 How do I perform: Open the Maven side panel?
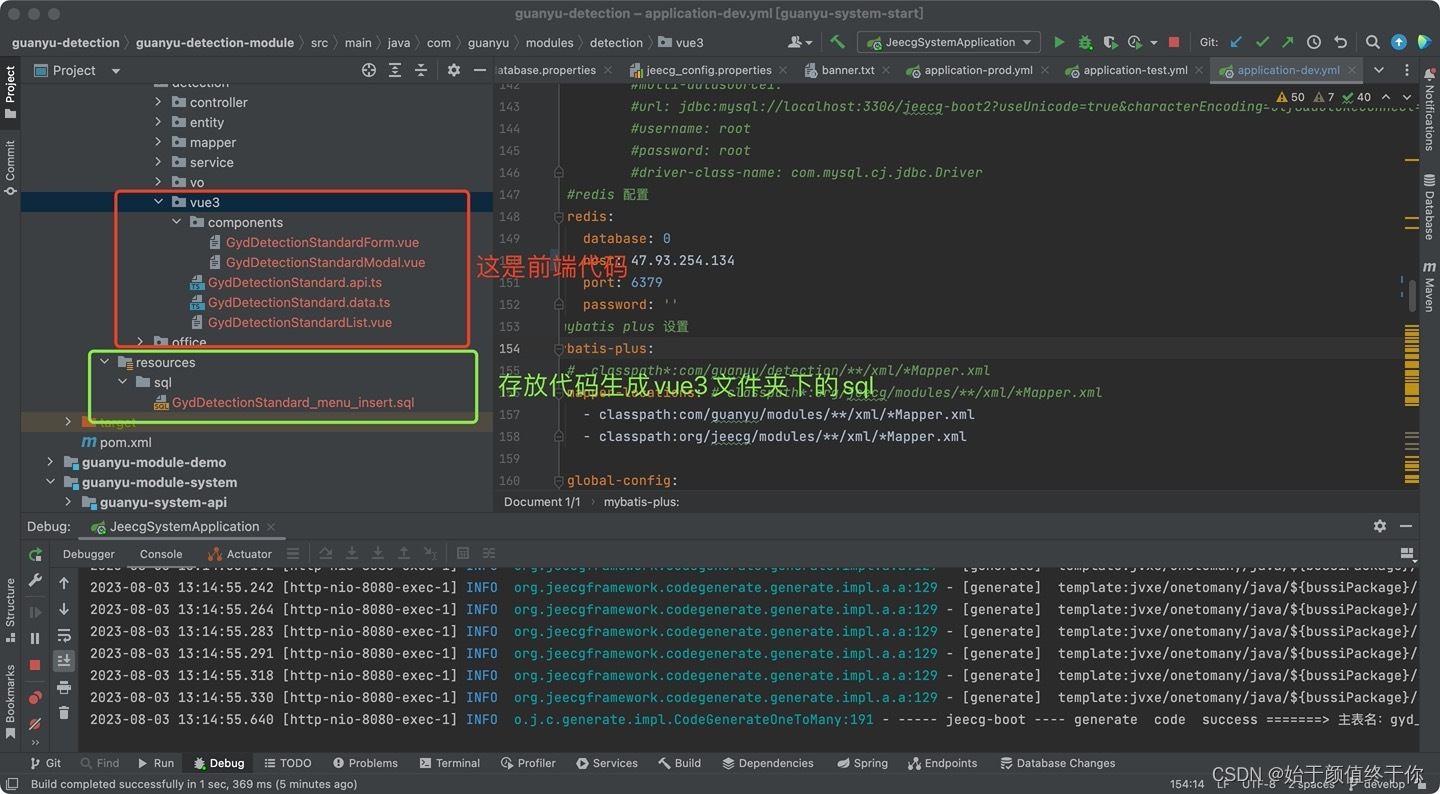click(1430, 288)
